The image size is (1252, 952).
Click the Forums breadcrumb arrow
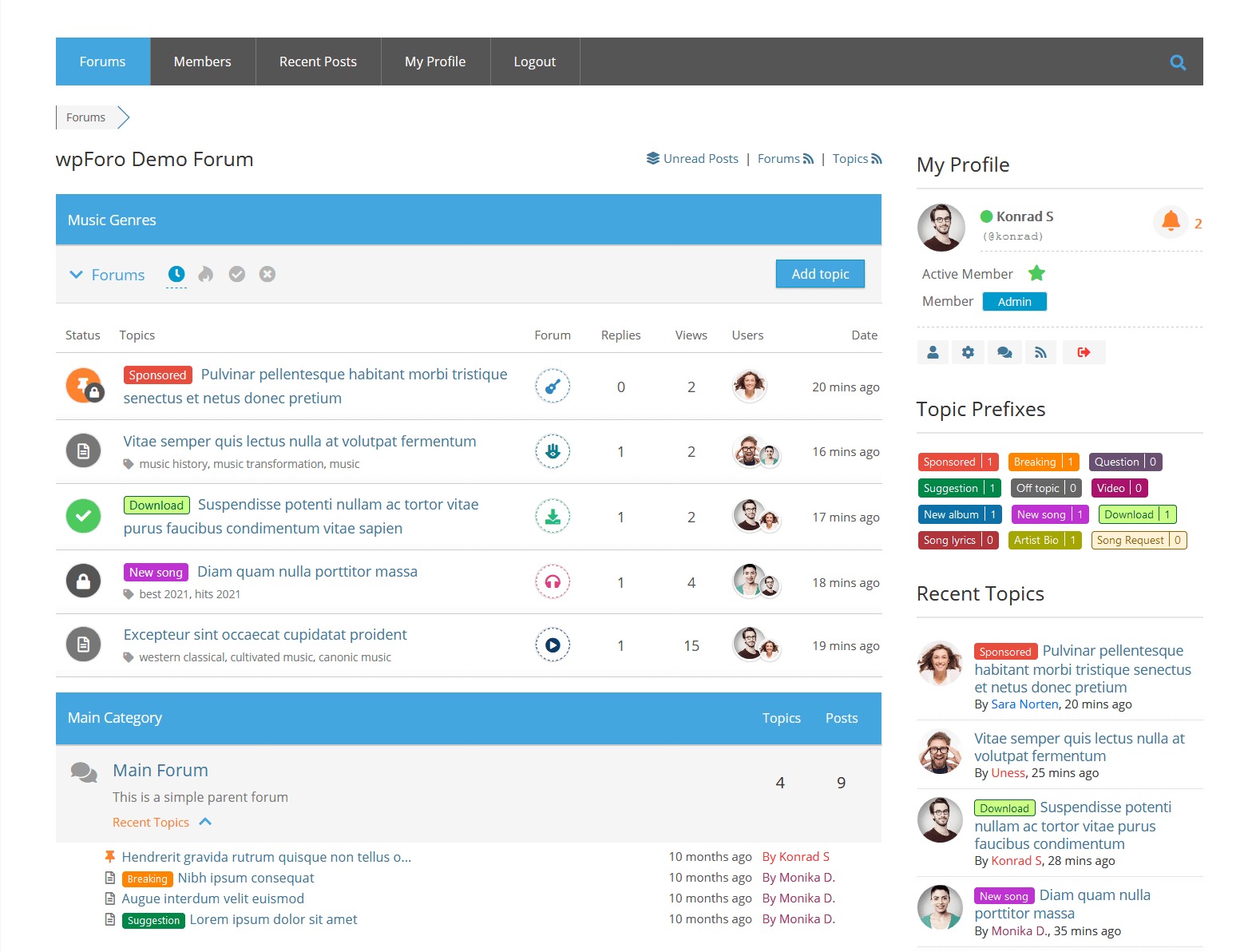click(123, 117)
